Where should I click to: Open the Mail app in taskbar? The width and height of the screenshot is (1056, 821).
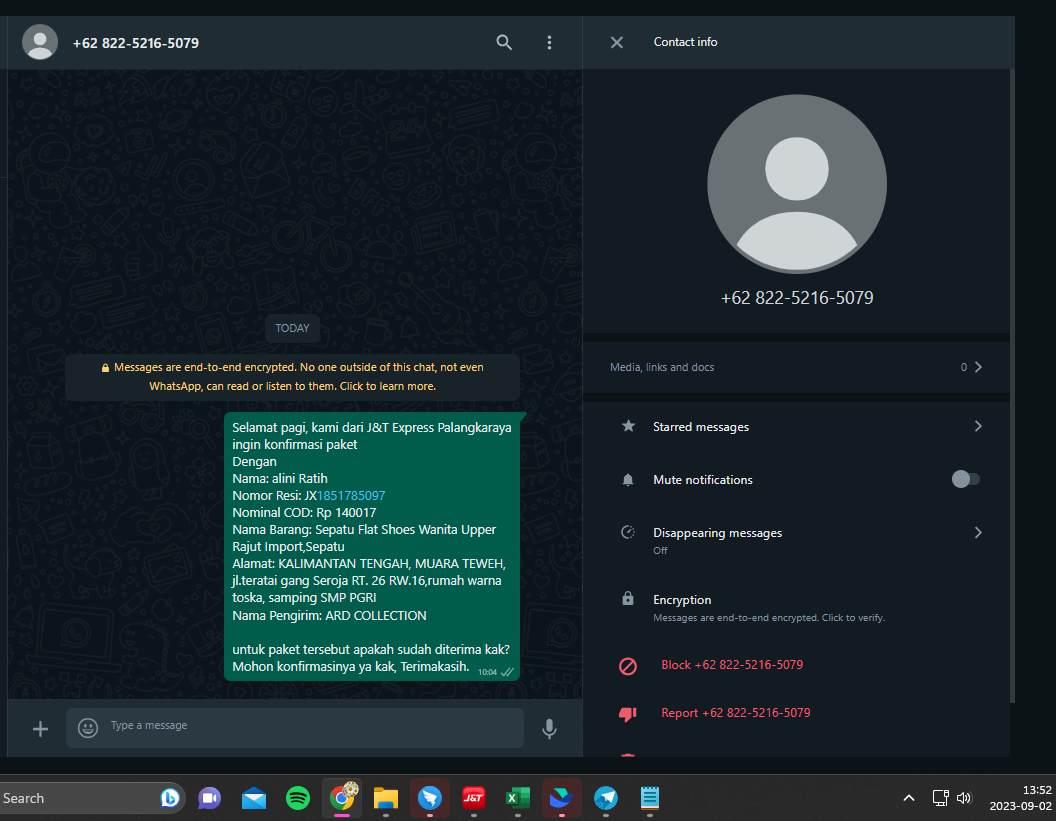point(254,799)
